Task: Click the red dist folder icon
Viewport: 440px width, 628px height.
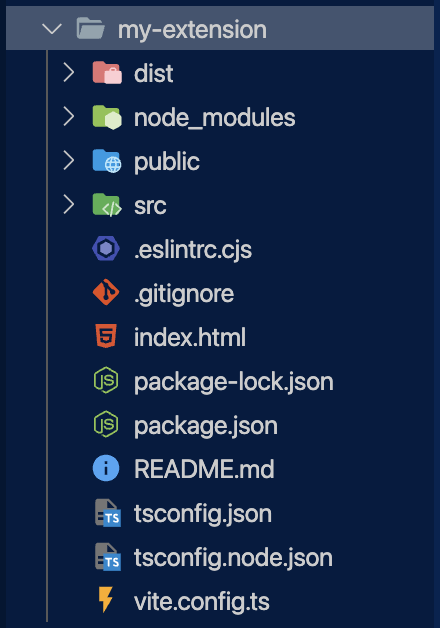Action: click(107, 73)
